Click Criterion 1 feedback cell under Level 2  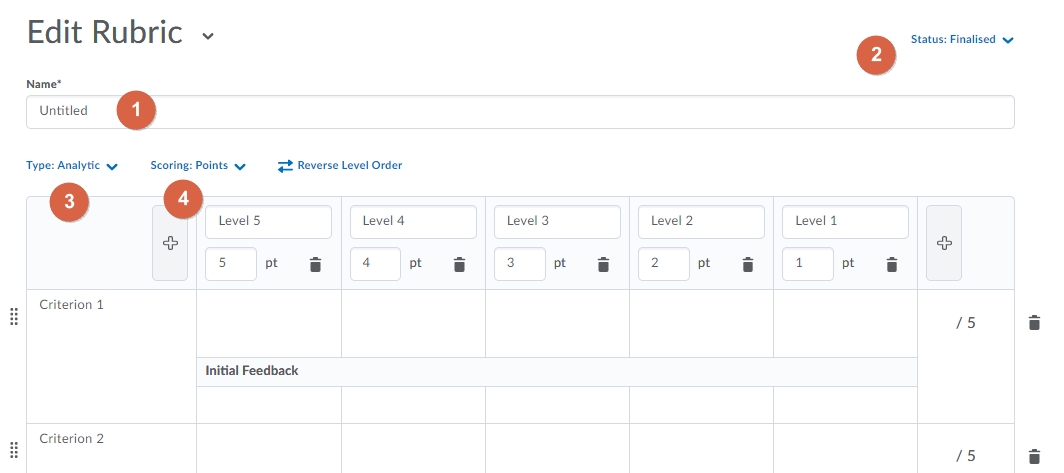click(x=702, y=405)
